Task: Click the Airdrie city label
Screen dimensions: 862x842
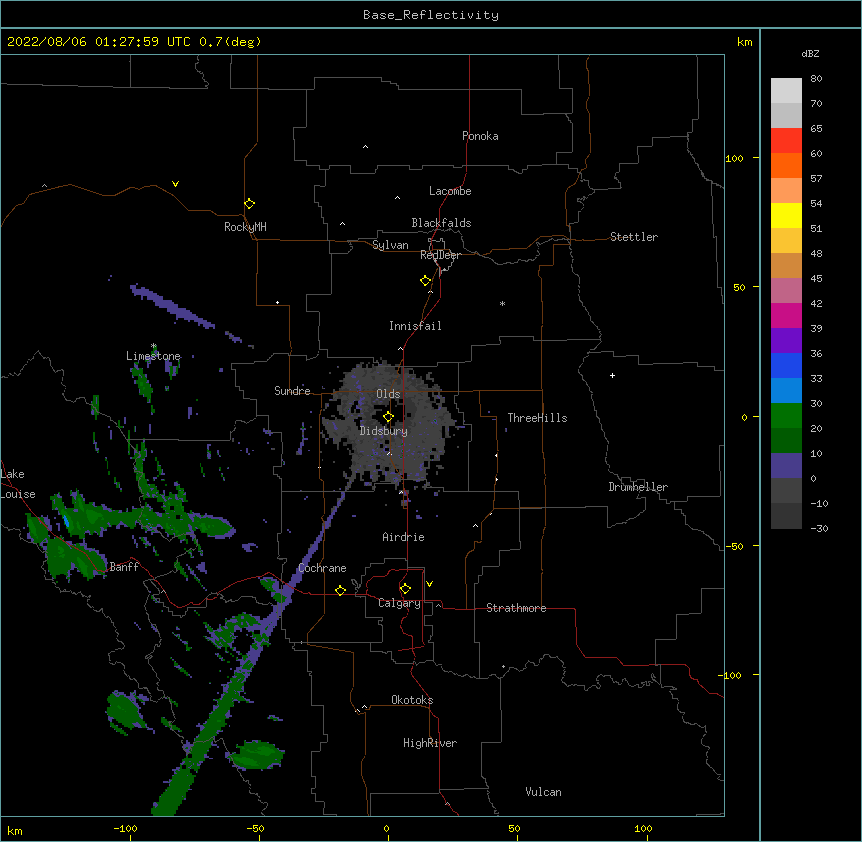Action: 404,537
